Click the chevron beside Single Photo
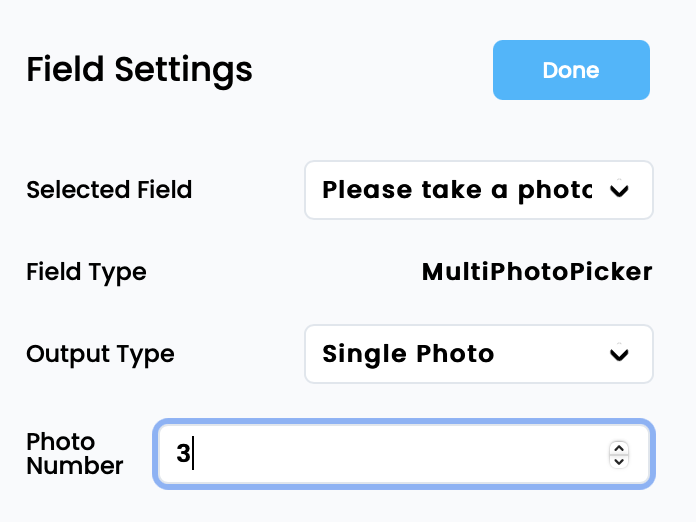This screenshot has width=696, height=522. coord(619,354)
